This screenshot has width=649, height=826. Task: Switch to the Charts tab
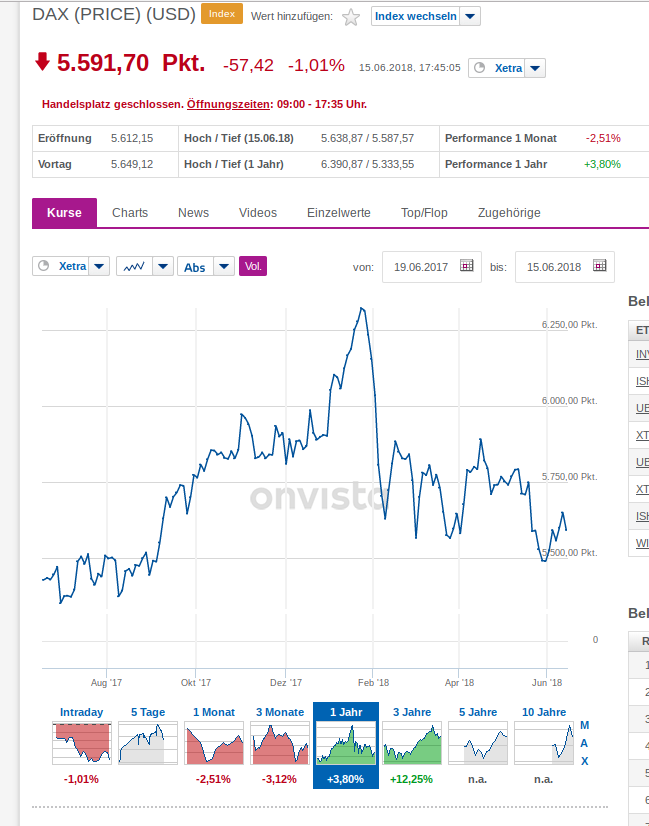(x=130, y=213)
